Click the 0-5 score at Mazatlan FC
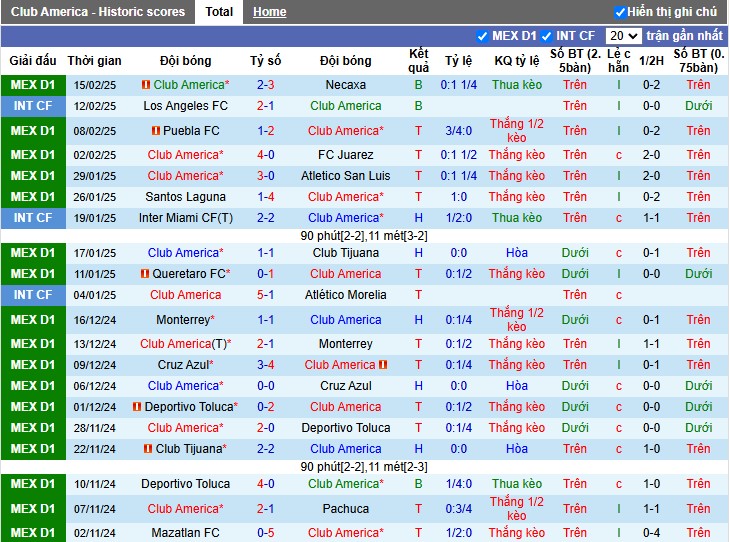Image resolution: width=729 pixels, height=542 pixels. point(265,533)
